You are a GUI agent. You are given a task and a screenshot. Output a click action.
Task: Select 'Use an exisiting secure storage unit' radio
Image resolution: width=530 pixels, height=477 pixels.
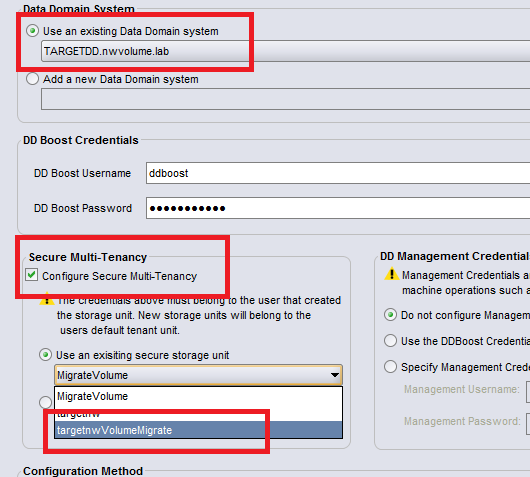(x=45, y=355)
